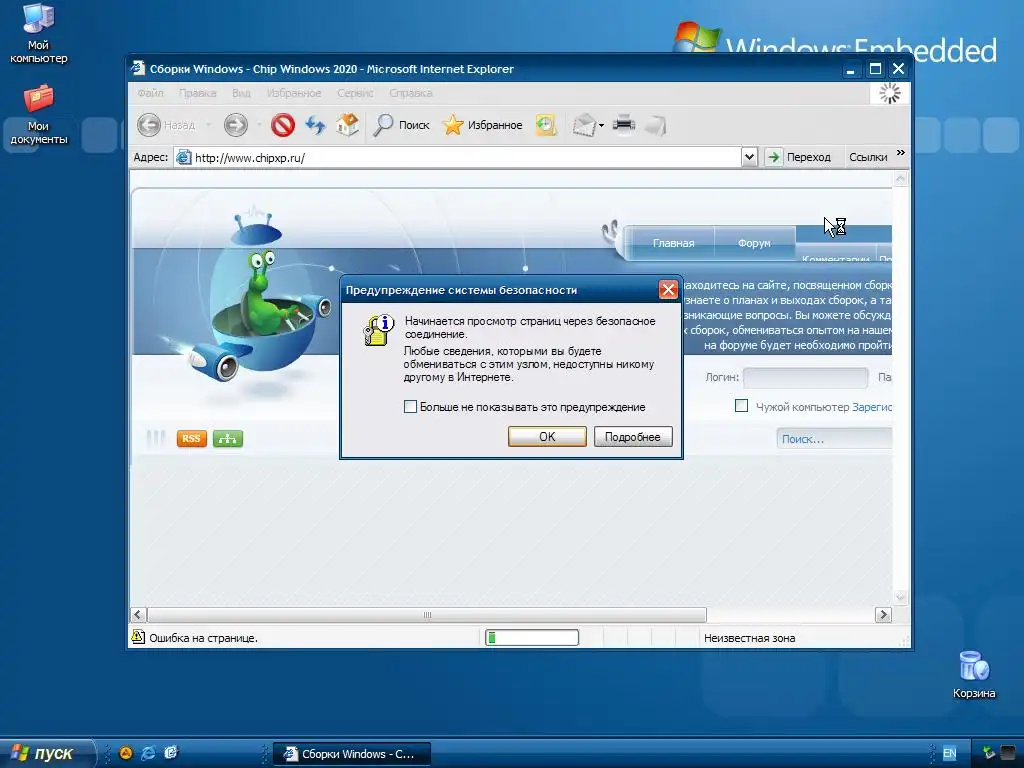The width and height of the screenshot is (1024, 768).
Task: Open Мои документы desktop icon
Action: [39, 114]
